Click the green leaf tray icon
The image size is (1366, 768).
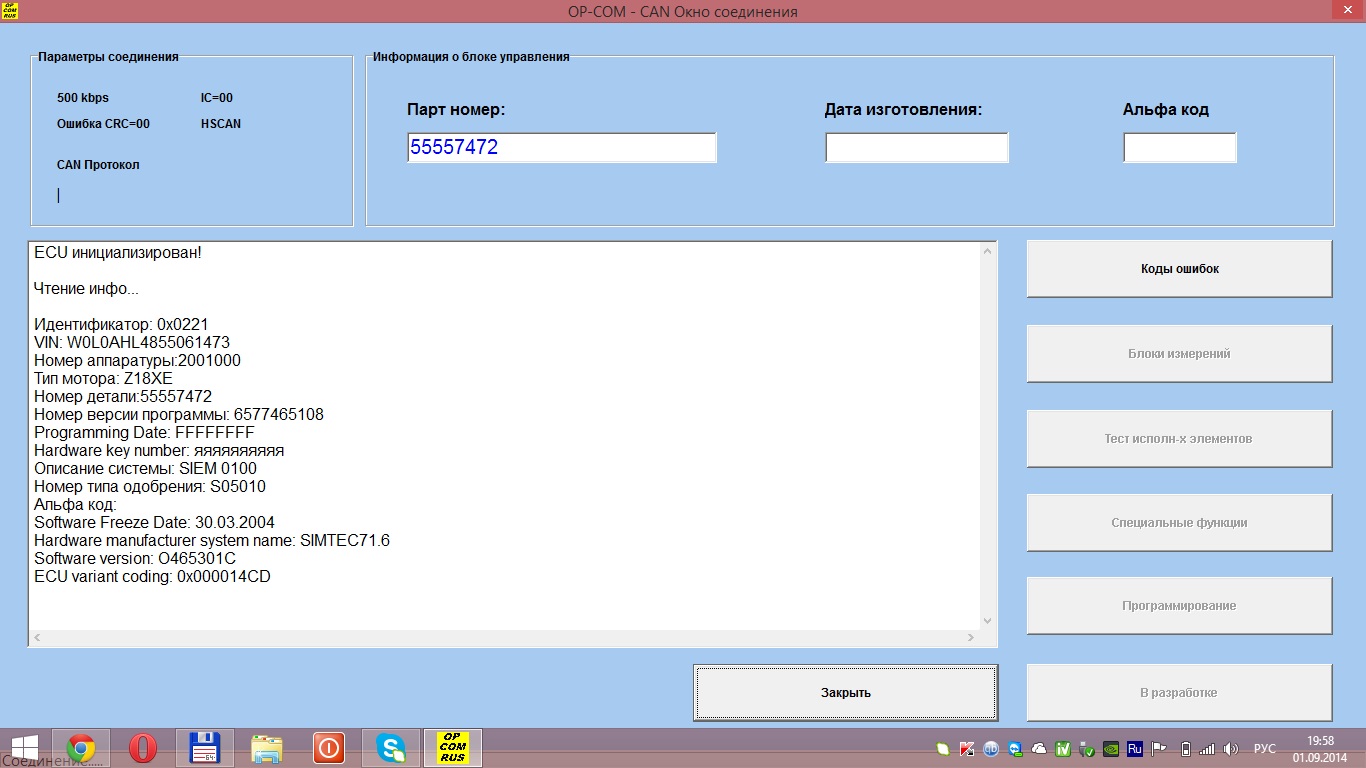coord(943,748)
